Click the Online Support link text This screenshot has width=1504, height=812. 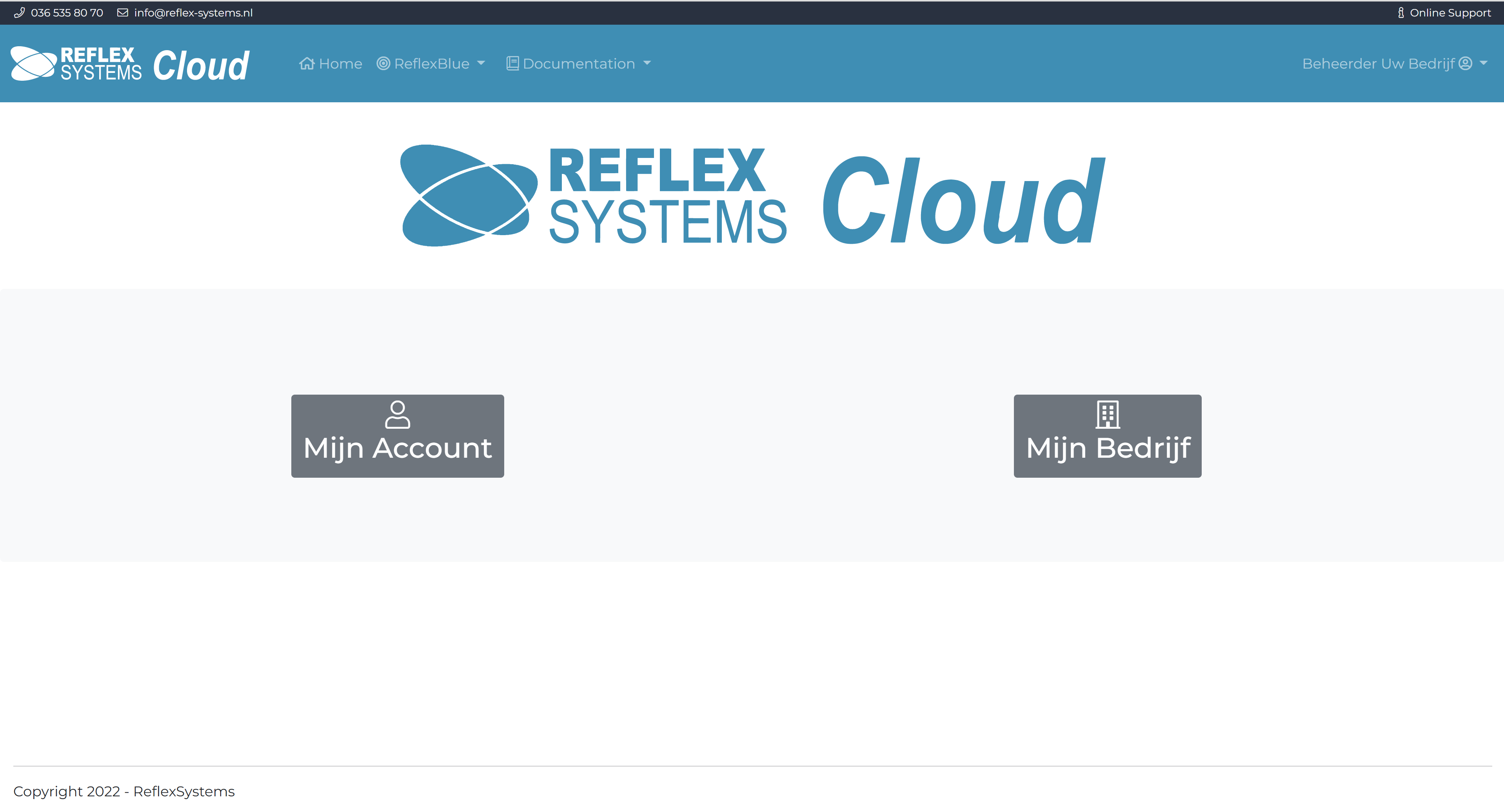(1450, 12)
